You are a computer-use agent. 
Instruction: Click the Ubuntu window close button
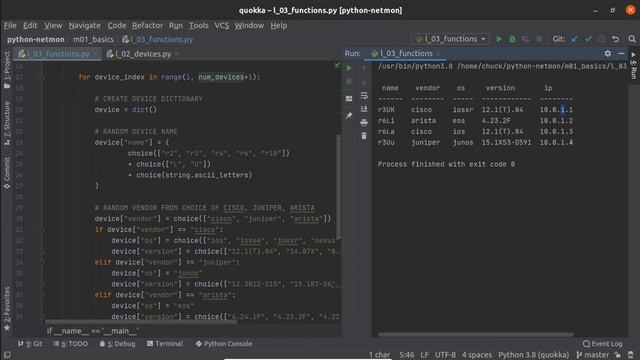point(630,10)
